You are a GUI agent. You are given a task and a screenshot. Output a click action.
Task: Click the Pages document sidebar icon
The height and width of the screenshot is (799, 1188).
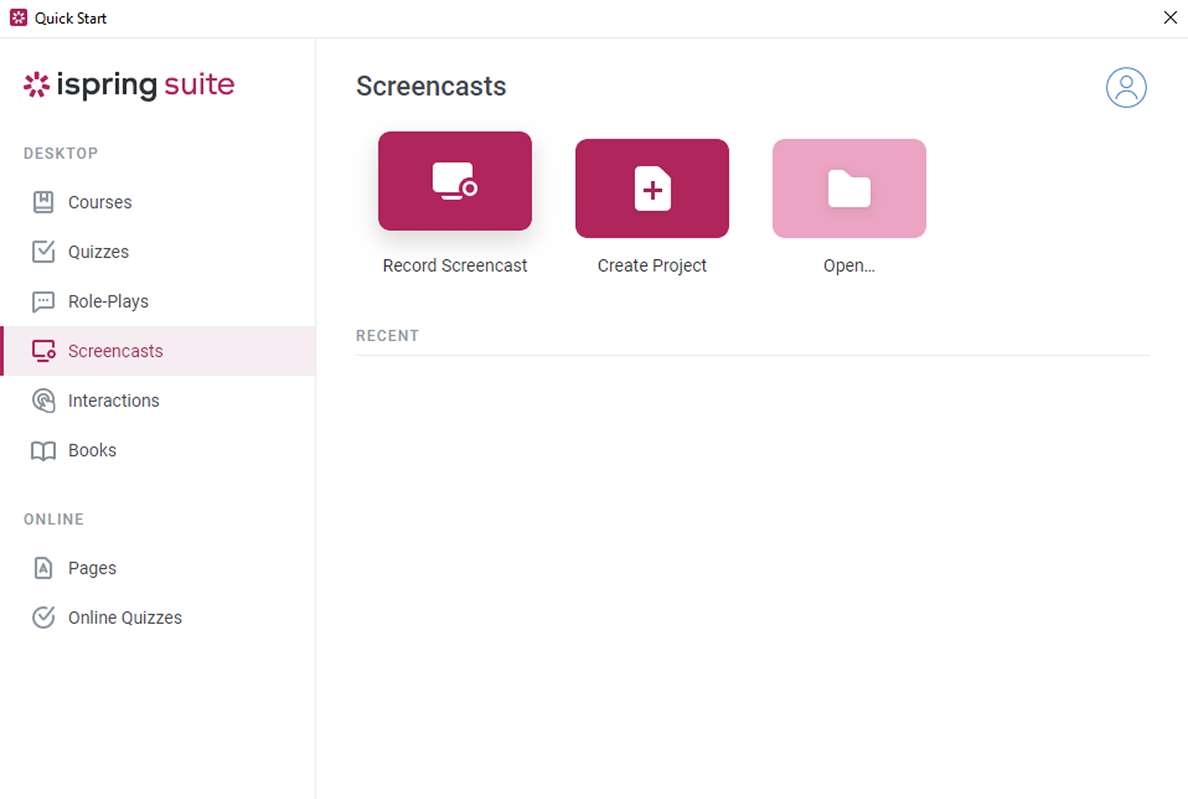pos(43,568)
